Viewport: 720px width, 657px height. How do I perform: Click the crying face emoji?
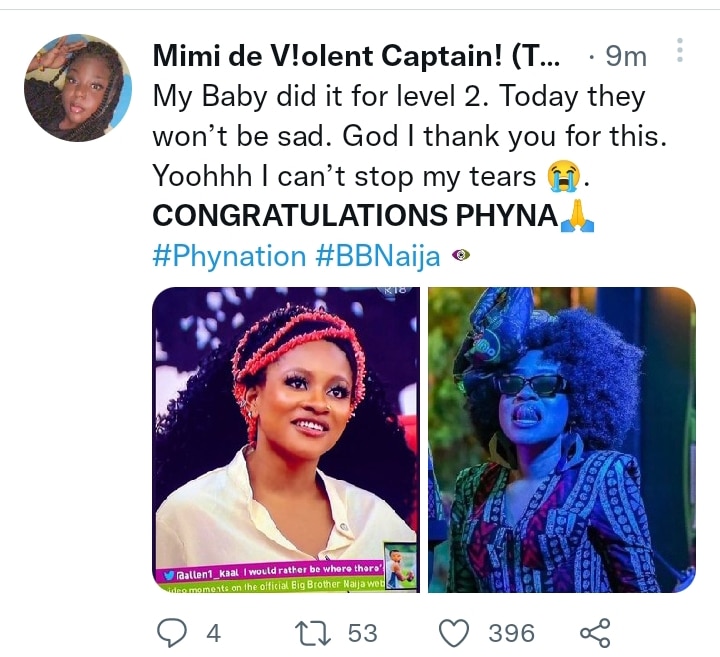563,177
